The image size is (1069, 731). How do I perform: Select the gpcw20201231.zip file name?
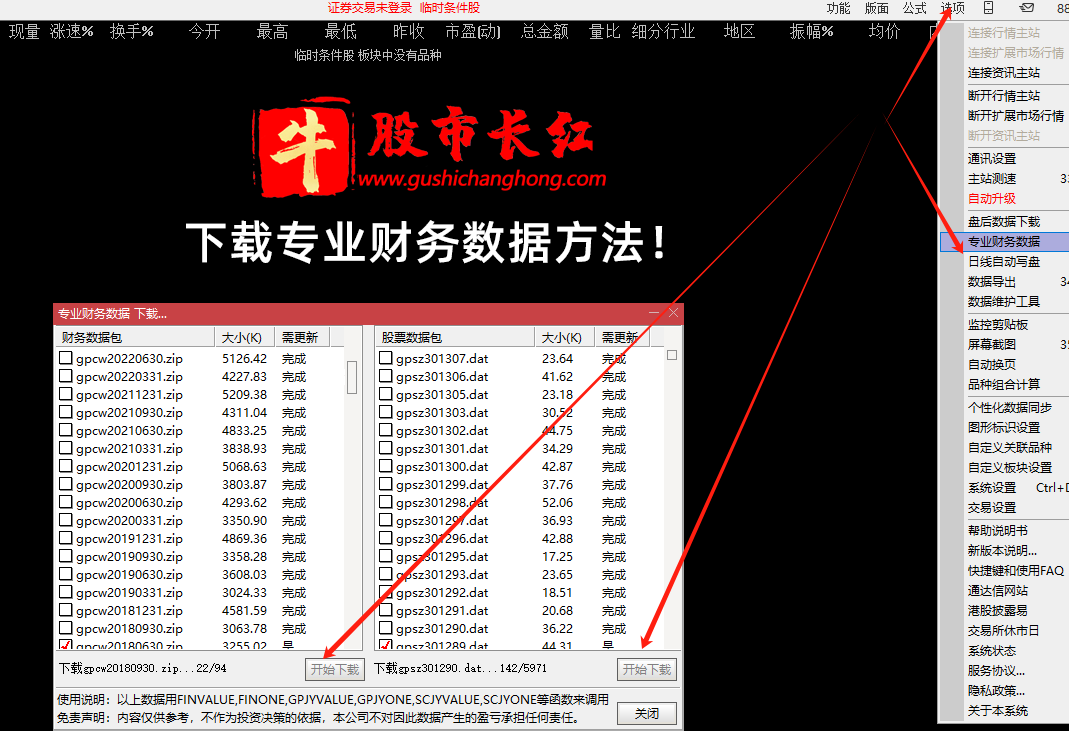[129, 466]
